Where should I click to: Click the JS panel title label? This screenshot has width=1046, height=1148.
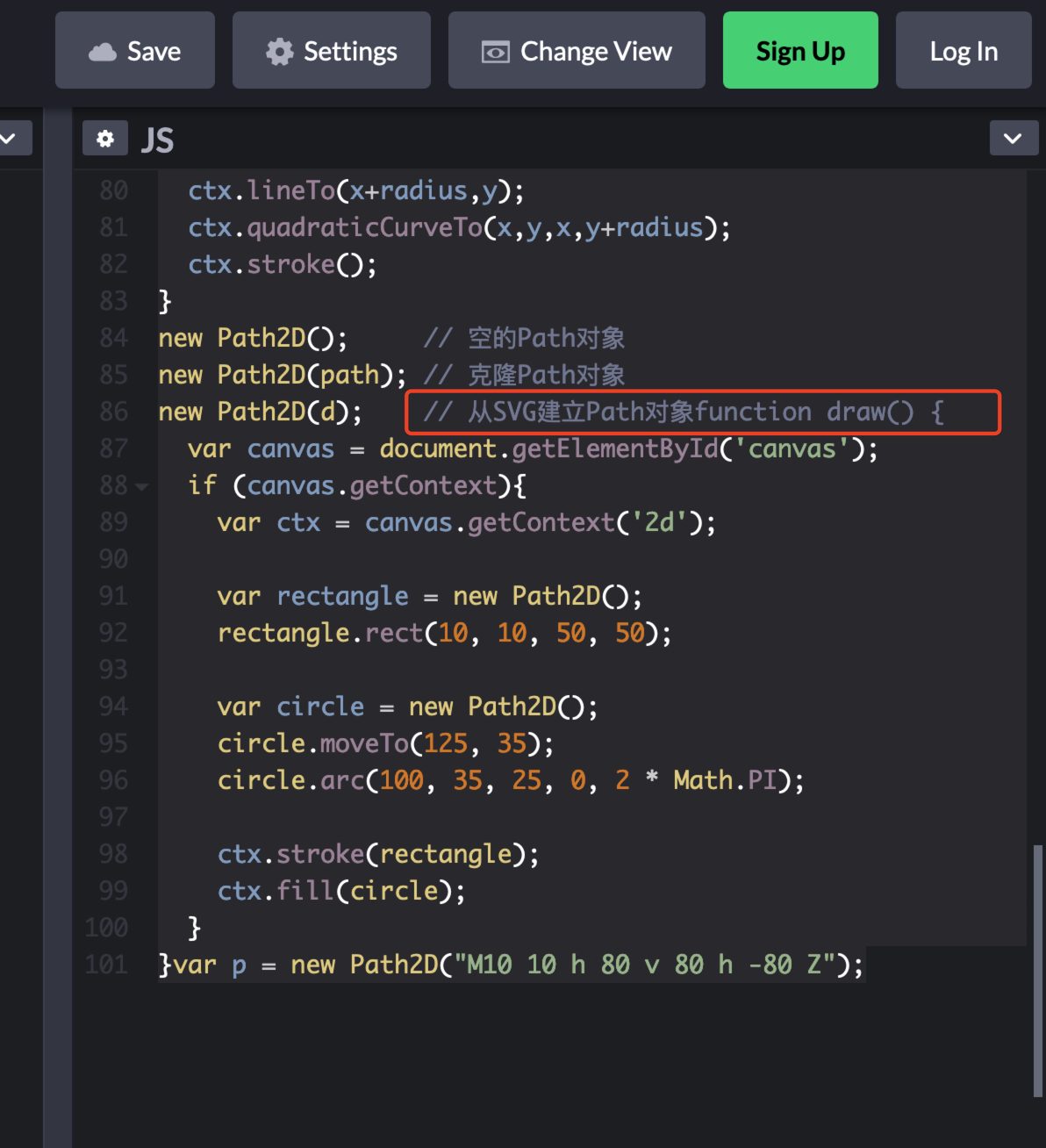pos(158,140)
